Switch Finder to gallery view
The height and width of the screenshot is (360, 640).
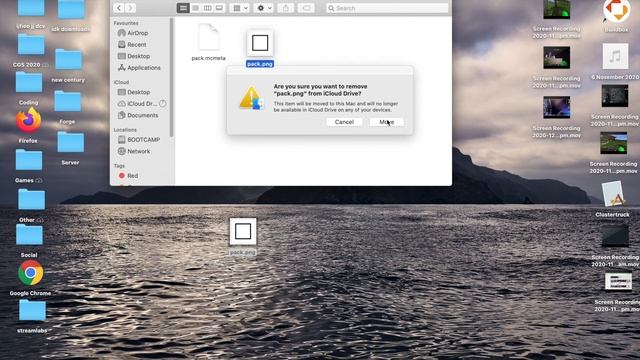click(219, 8)
